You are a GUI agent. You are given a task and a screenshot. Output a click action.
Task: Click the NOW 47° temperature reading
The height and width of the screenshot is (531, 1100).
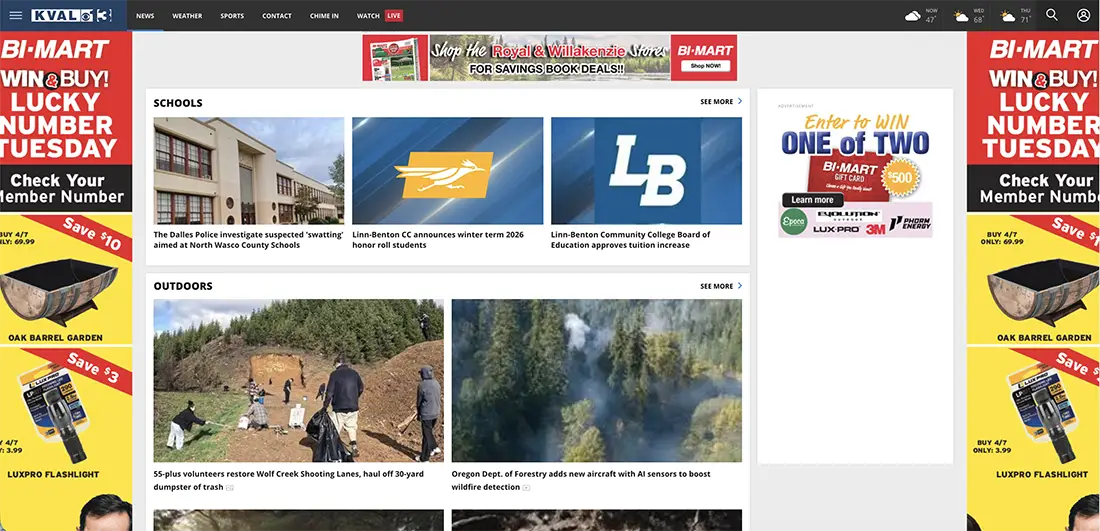[931, 16]
